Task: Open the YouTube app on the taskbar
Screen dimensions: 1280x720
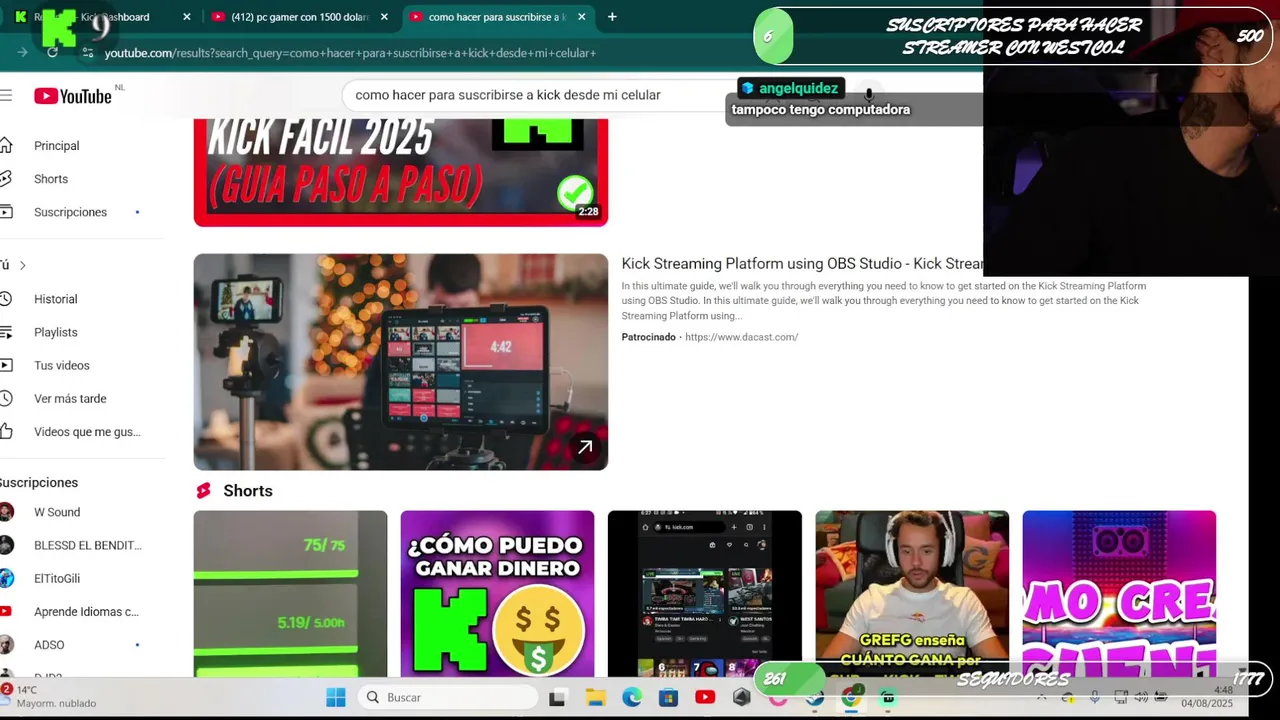Action: coord(705,697)
